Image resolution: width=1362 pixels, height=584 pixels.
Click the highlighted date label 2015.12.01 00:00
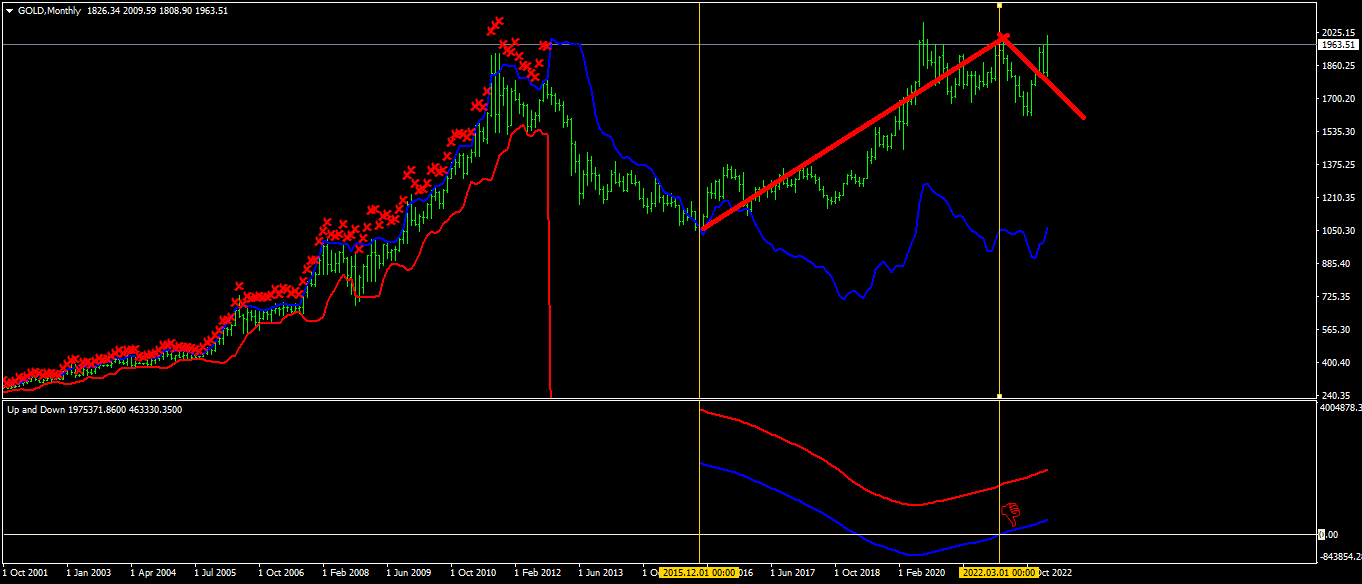tap(699, 573)
